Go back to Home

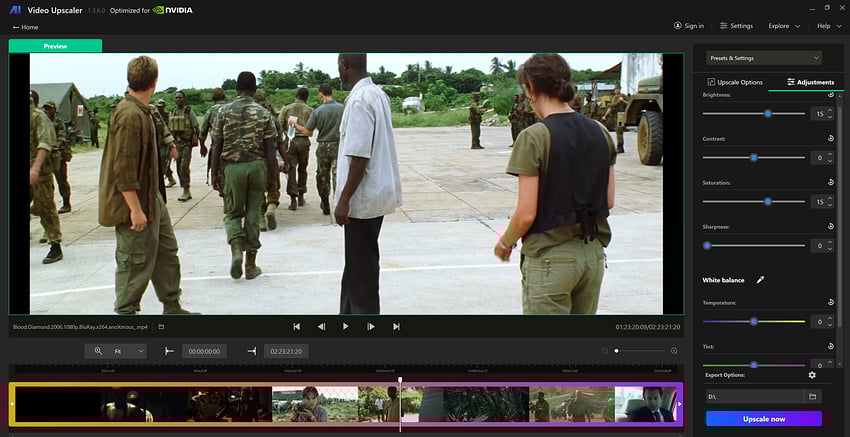(x=25, y=27)
